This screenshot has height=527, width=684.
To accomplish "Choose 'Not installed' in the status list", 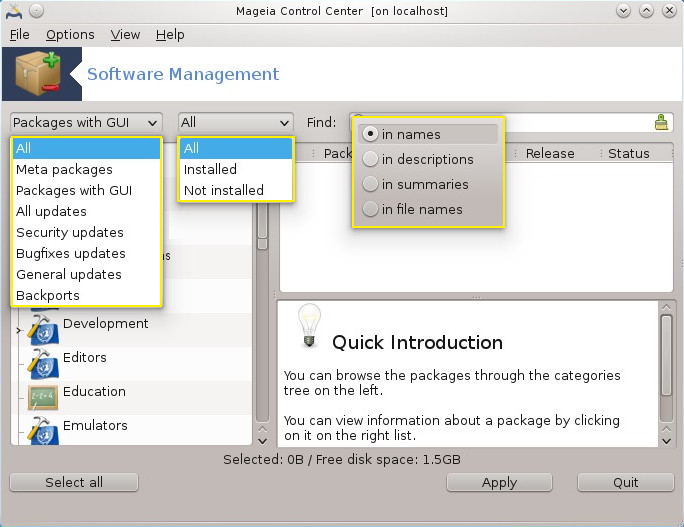I will [236, 190].
